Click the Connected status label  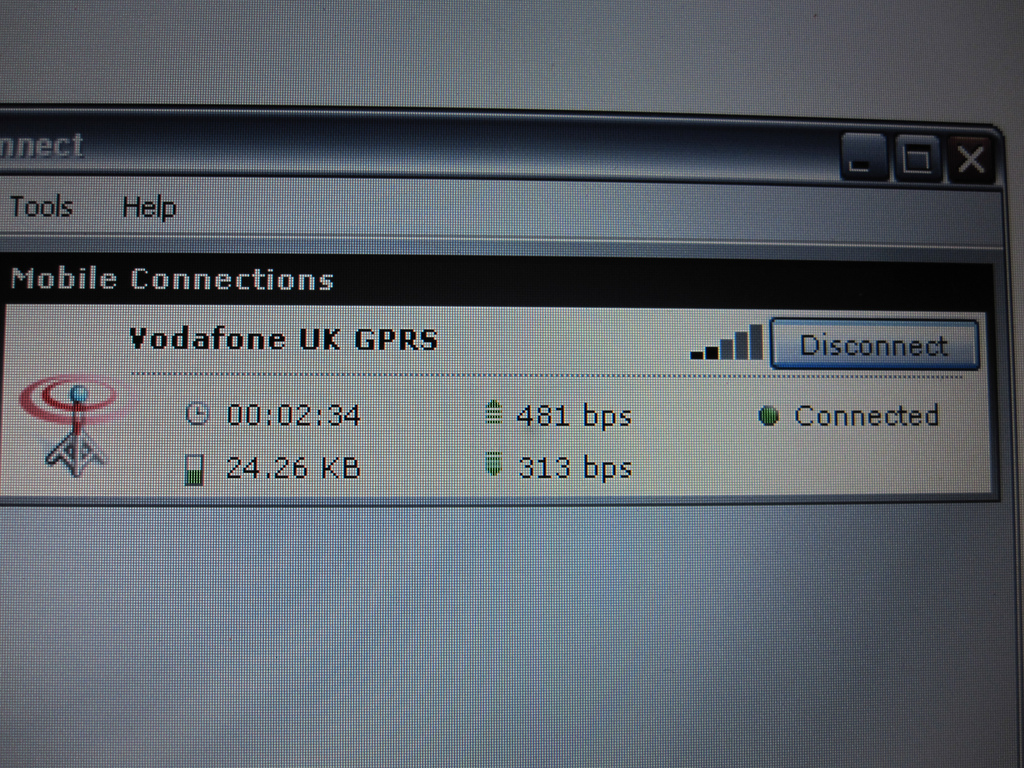click(x=867, y=415)
